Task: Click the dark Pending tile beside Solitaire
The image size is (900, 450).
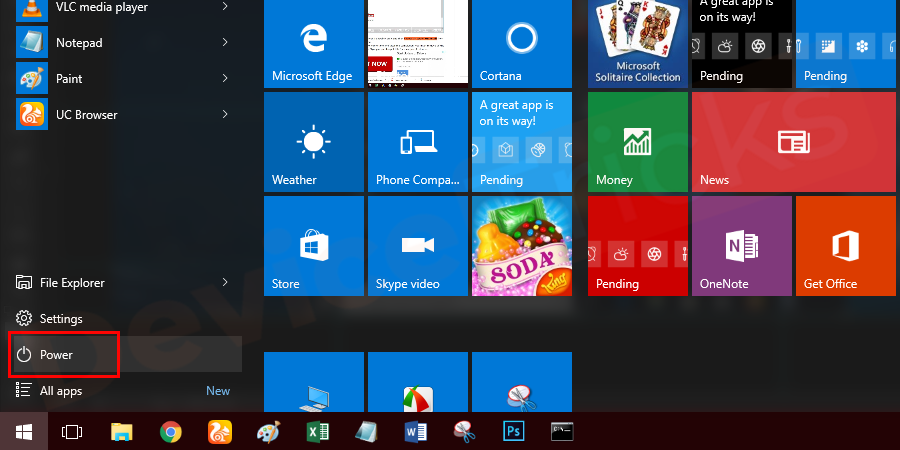Action: coord(742,44)
